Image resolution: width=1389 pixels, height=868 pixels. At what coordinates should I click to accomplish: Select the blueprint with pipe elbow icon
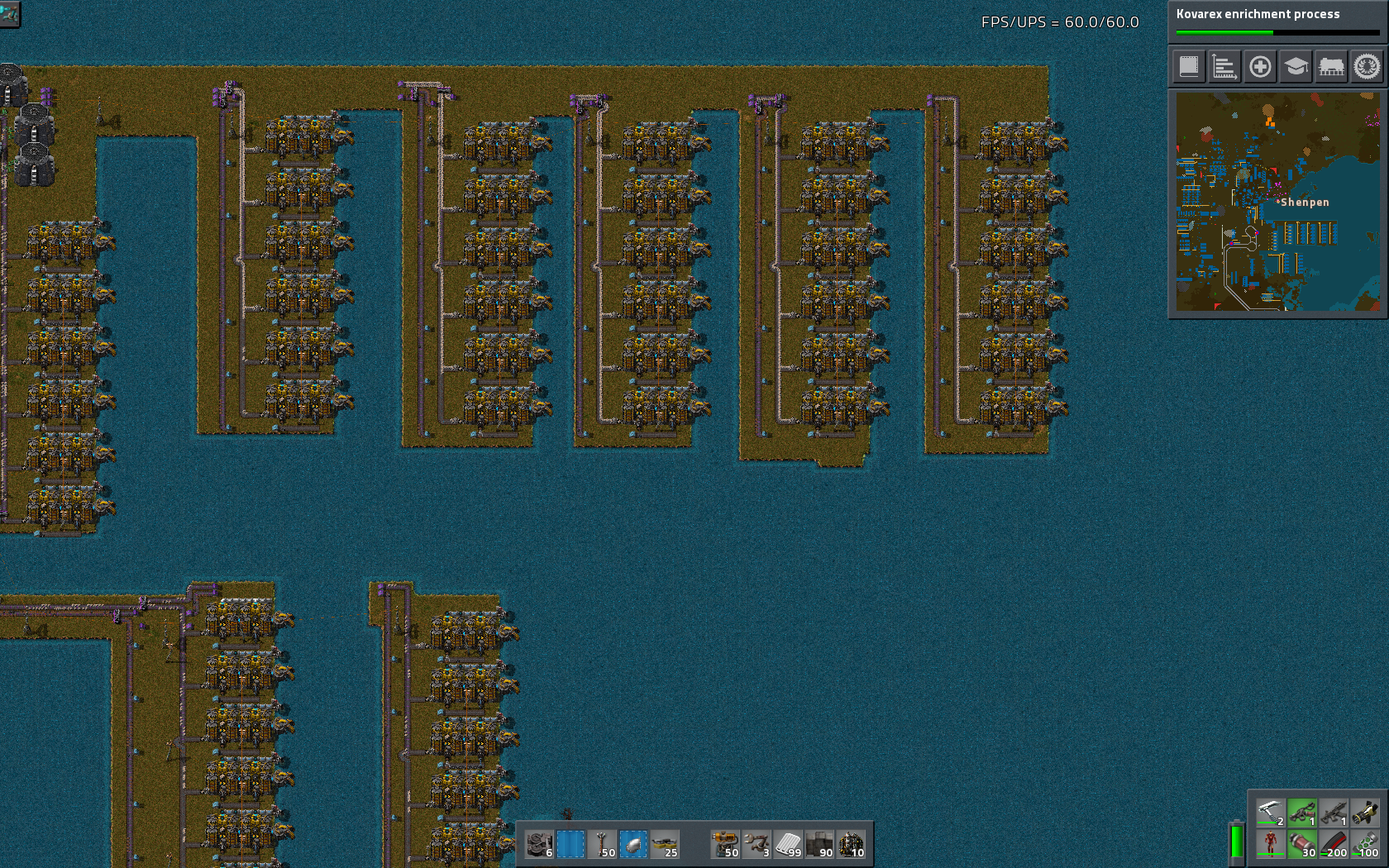[x=633, y=845]
